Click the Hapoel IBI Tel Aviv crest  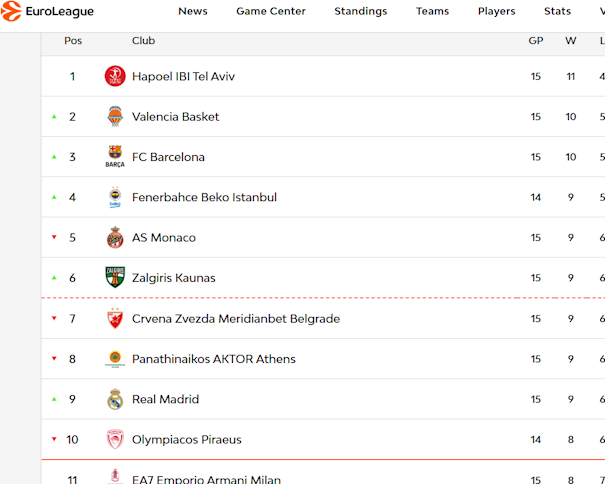pos(115,76)
